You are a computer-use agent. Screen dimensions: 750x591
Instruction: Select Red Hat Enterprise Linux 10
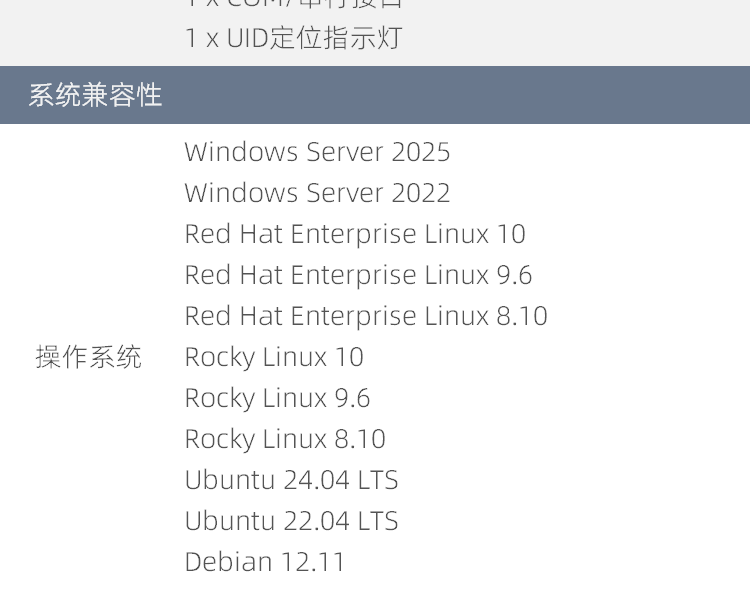click(355, 234)
